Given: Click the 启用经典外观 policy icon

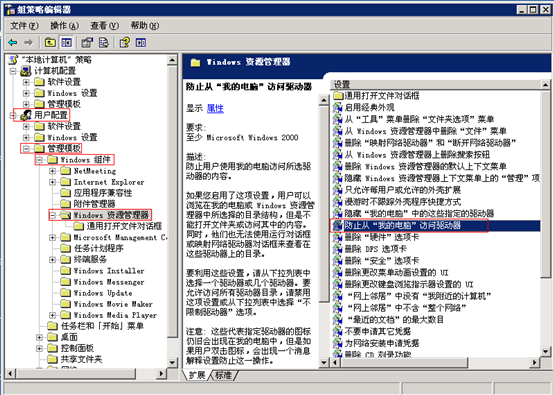Looking at the screenshot, I should 338,107.
